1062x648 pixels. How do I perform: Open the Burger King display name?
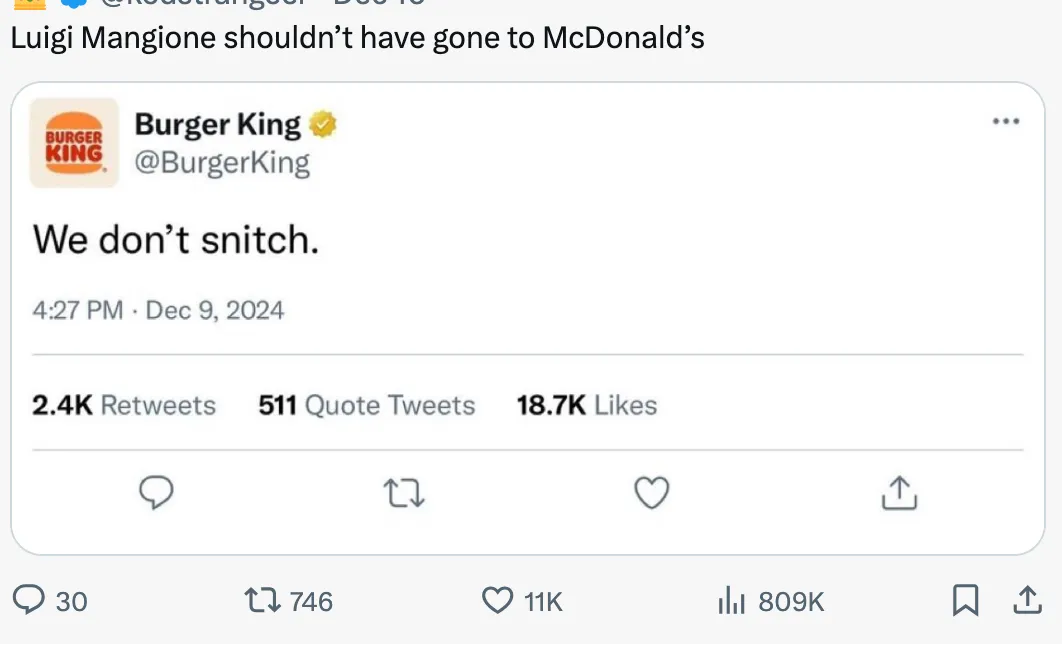click(x=217, y=124)
